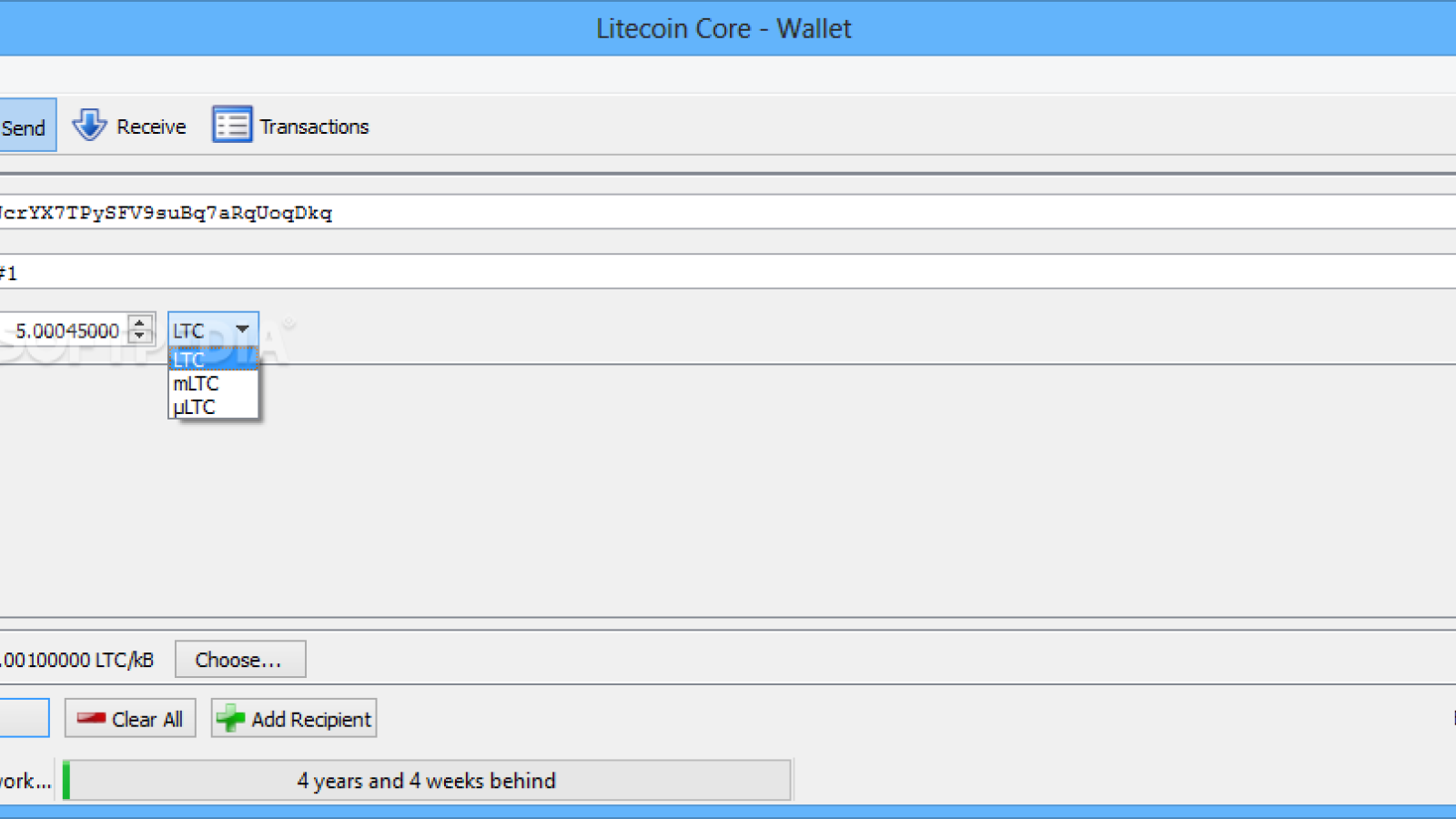
Task: Click the Choose... fee button
Action: pyautogui.click(x=240, y=660)
